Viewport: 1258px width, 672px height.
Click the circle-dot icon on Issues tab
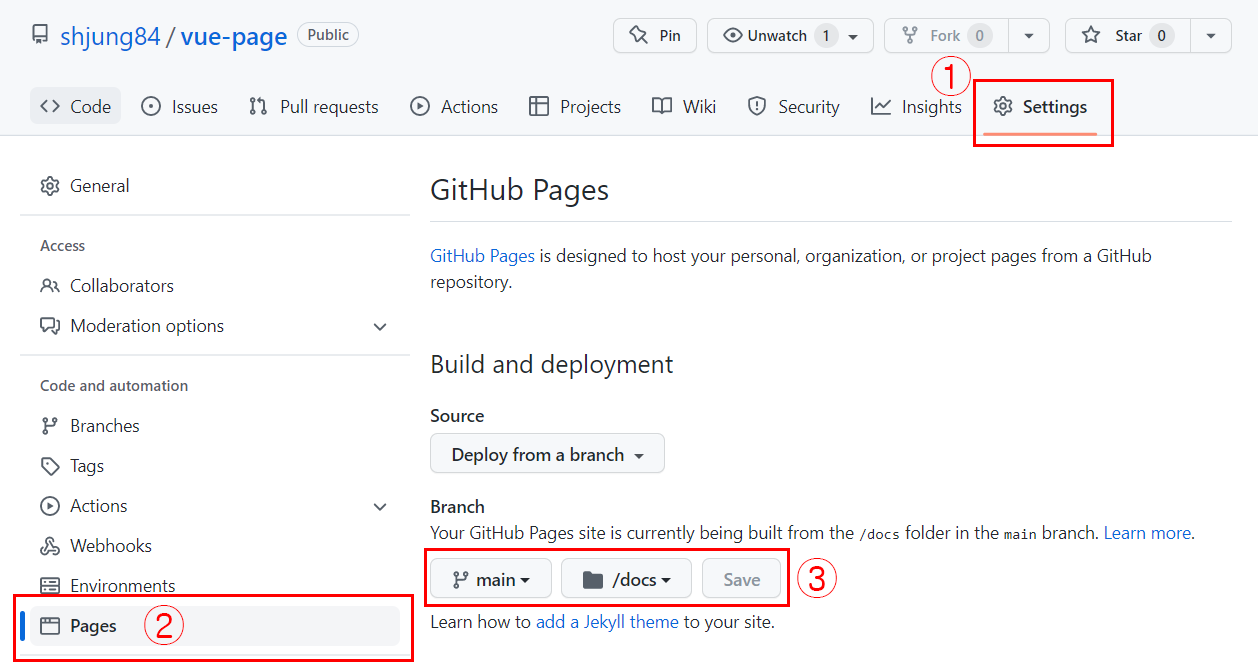point(151,106)
